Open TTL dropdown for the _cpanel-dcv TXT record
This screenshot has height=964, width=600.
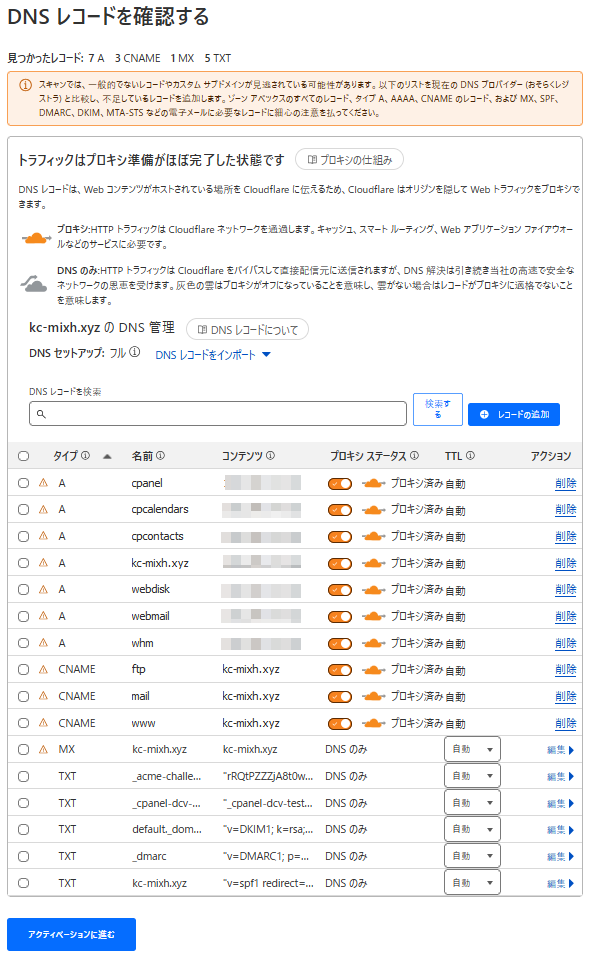click(x=472, y=803)
